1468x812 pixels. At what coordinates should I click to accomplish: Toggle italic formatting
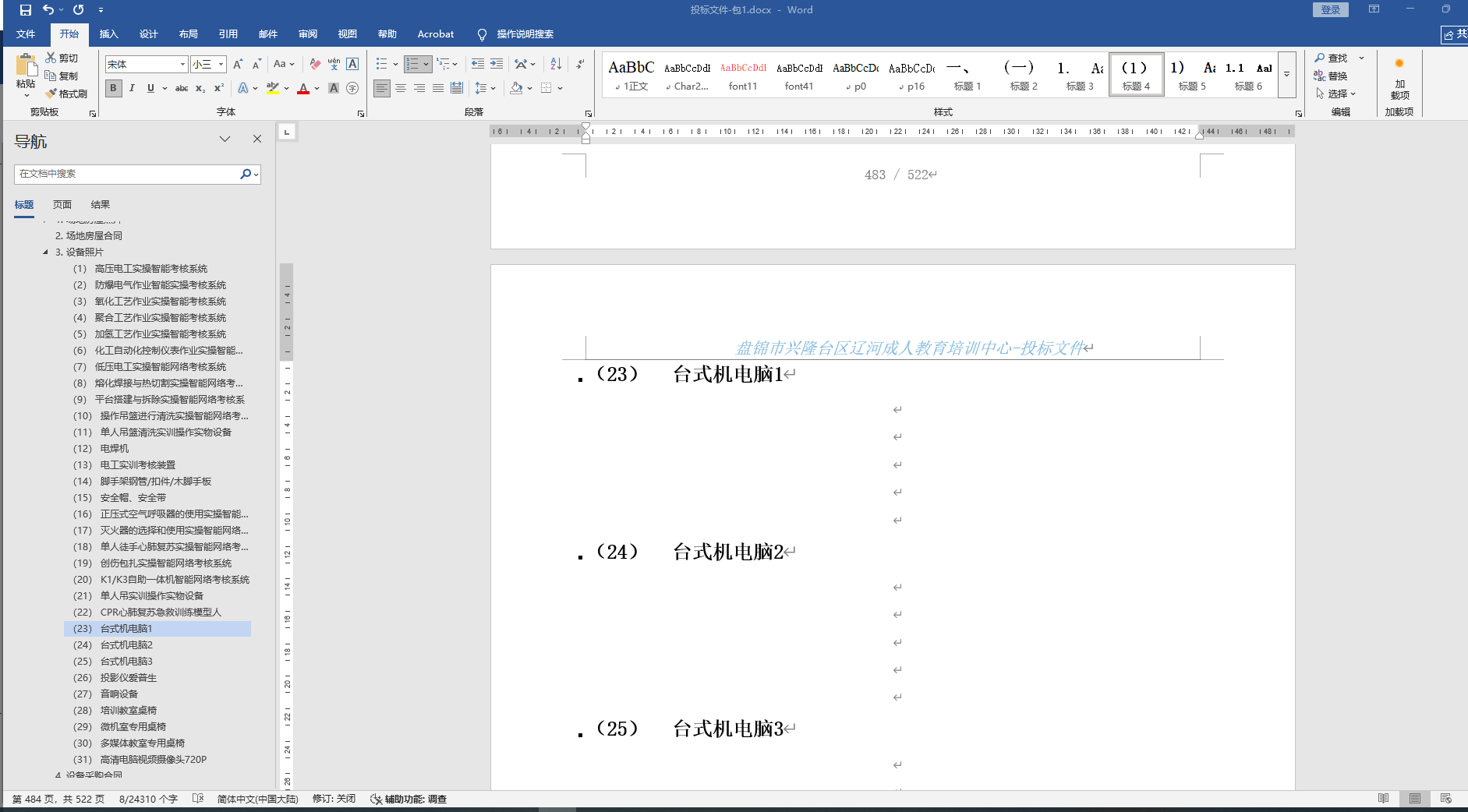click(133, 88)
